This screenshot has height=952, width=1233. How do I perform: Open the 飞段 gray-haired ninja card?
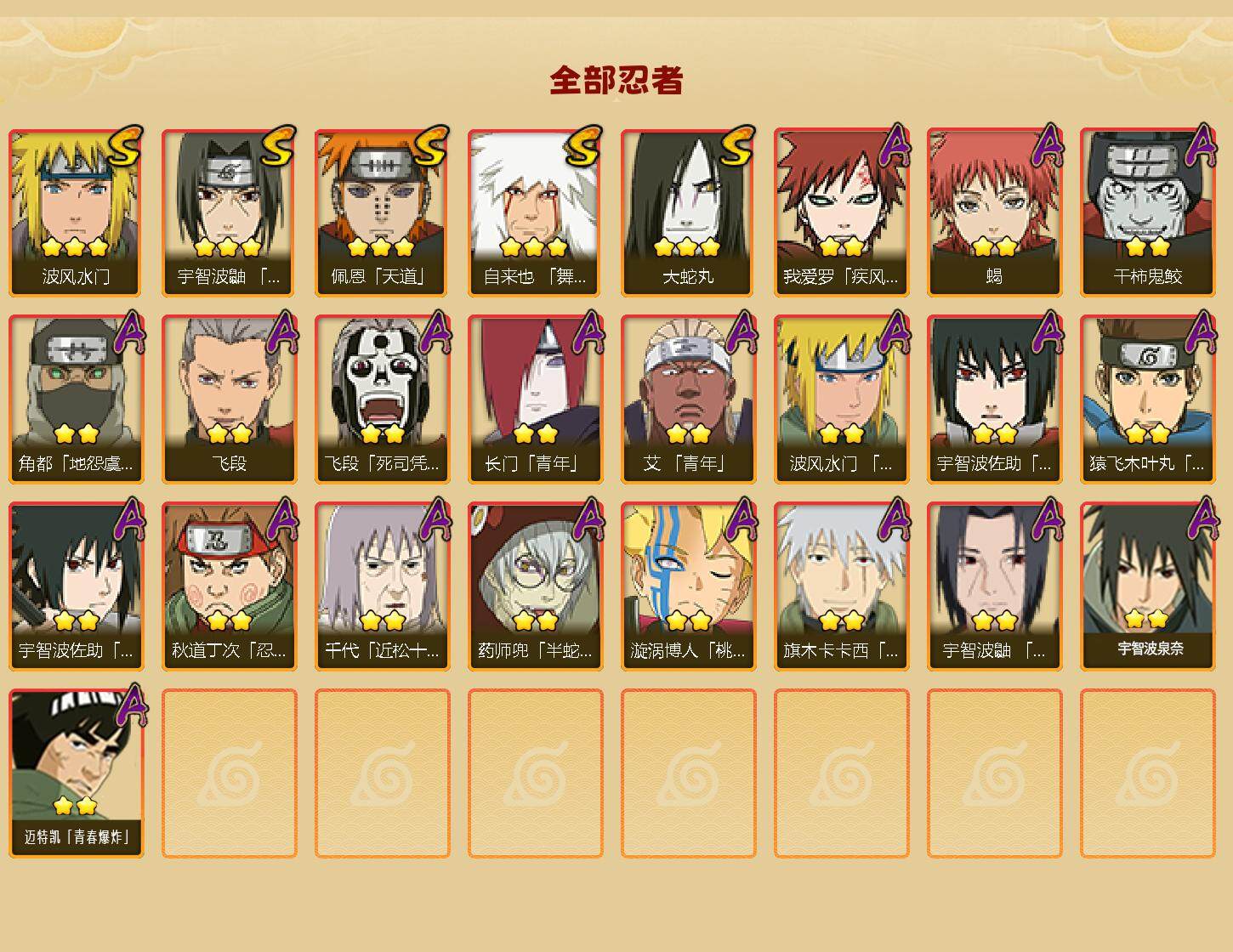(229, 399)
